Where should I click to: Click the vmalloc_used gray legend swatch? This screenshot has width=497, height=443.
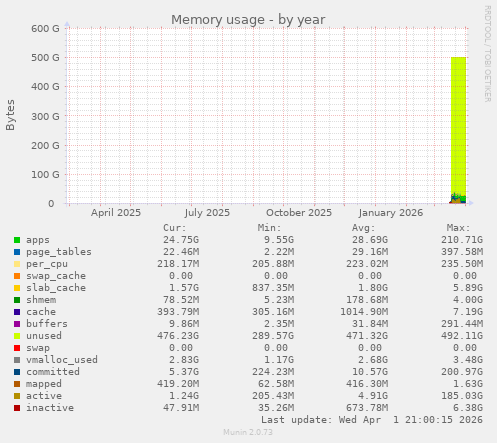tap(17, 360)
